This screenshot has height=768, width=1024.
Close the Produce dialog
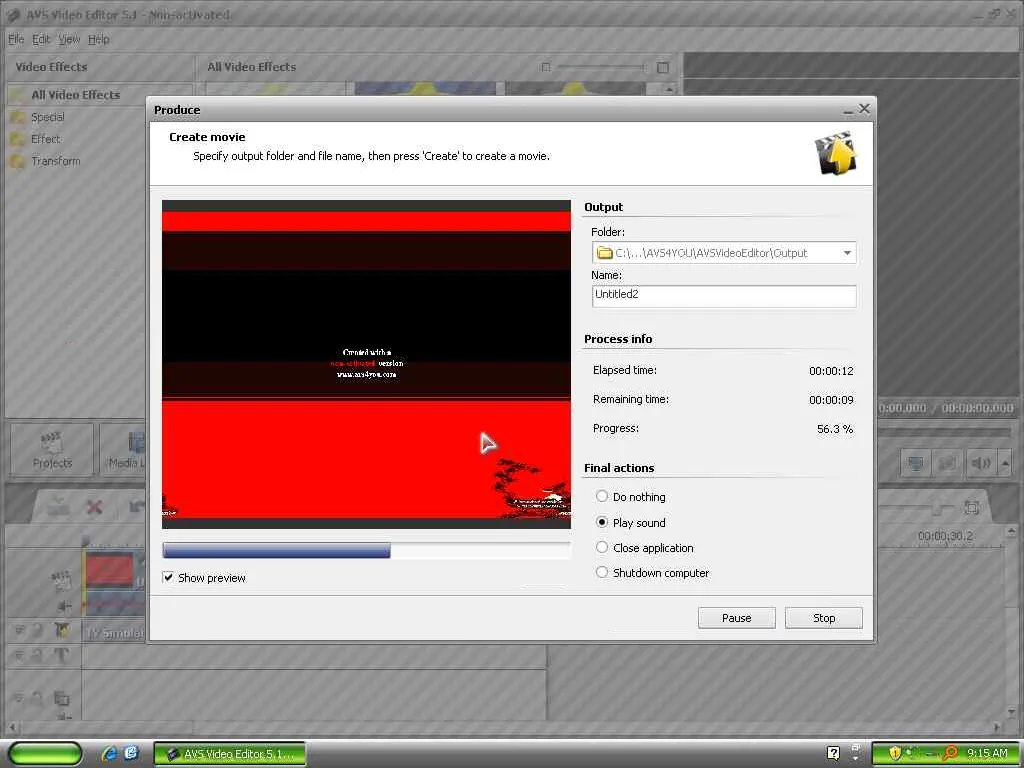[864, 109]
